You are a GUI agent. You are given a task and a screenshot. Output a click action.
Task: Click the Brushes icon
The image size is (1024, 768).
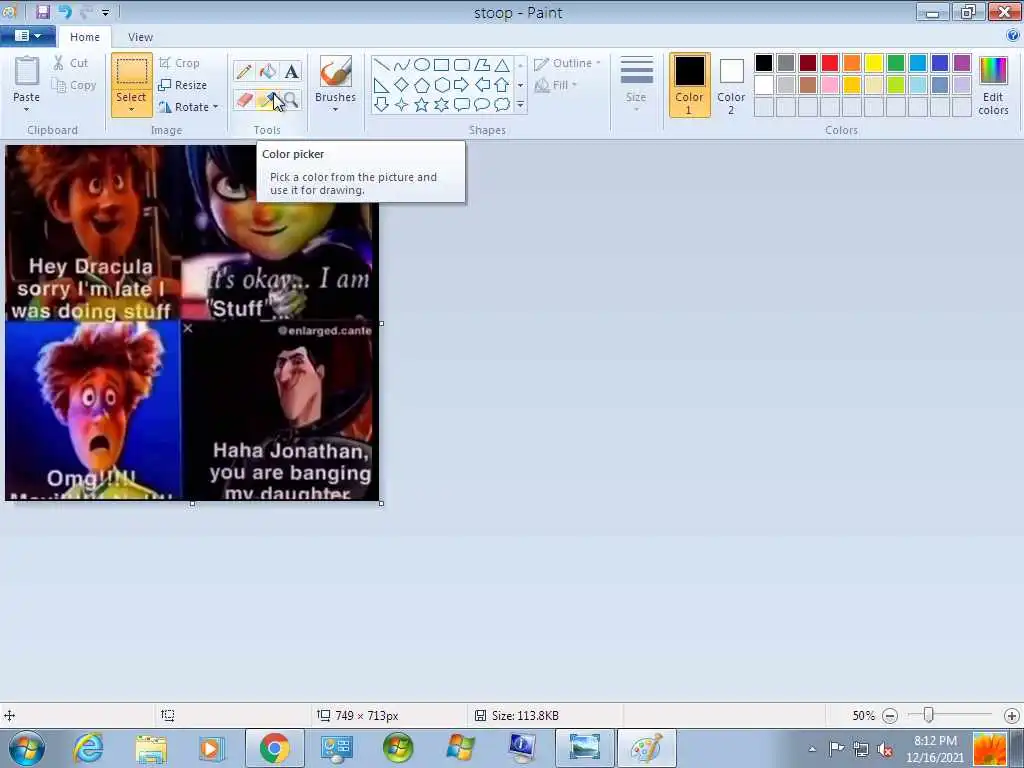[x=335, y=71]
